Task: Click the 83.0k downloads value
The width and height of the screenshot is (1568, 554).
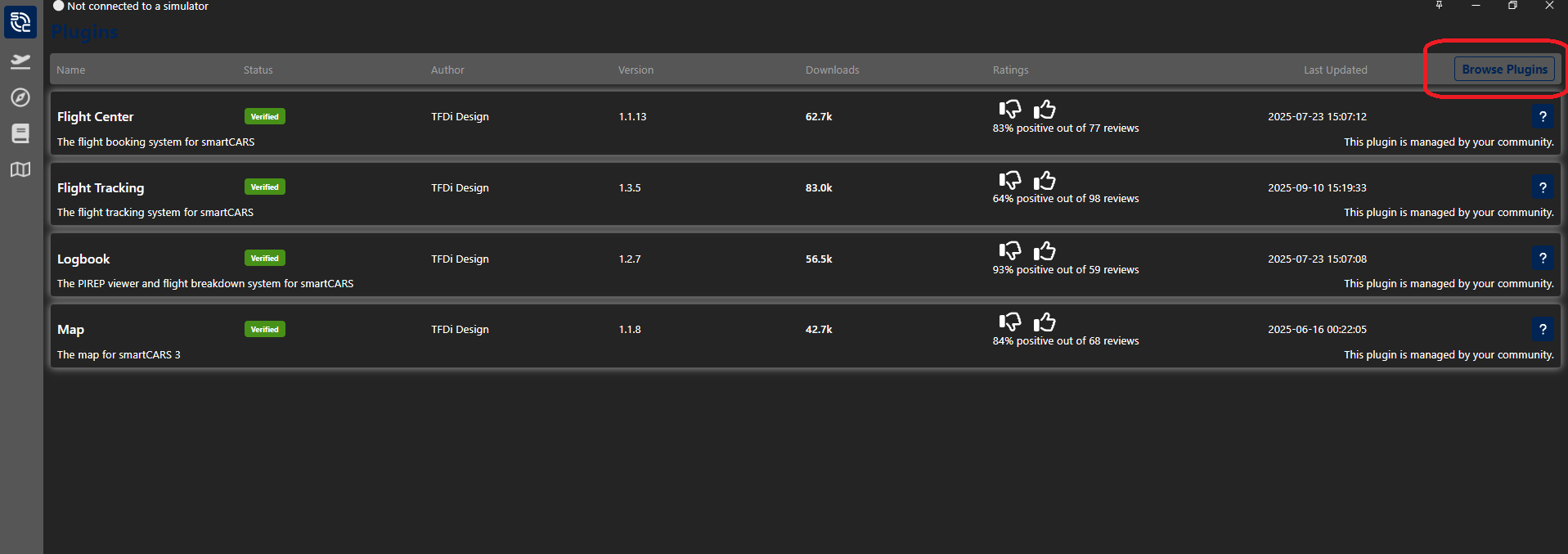Action: click(x=819, y=188)
